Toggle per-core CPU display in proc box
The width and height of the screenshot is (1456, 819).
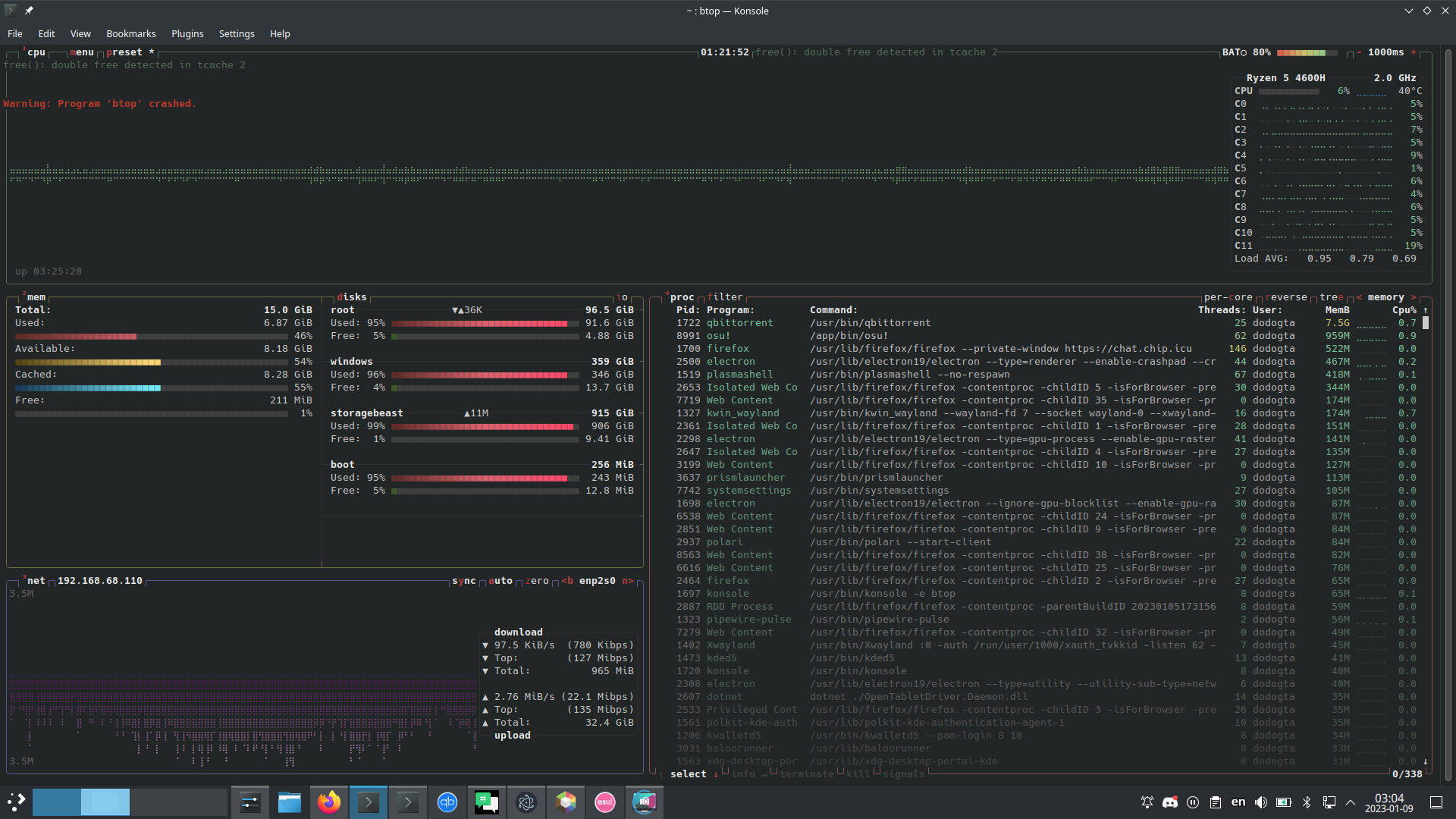(1227, 297)
